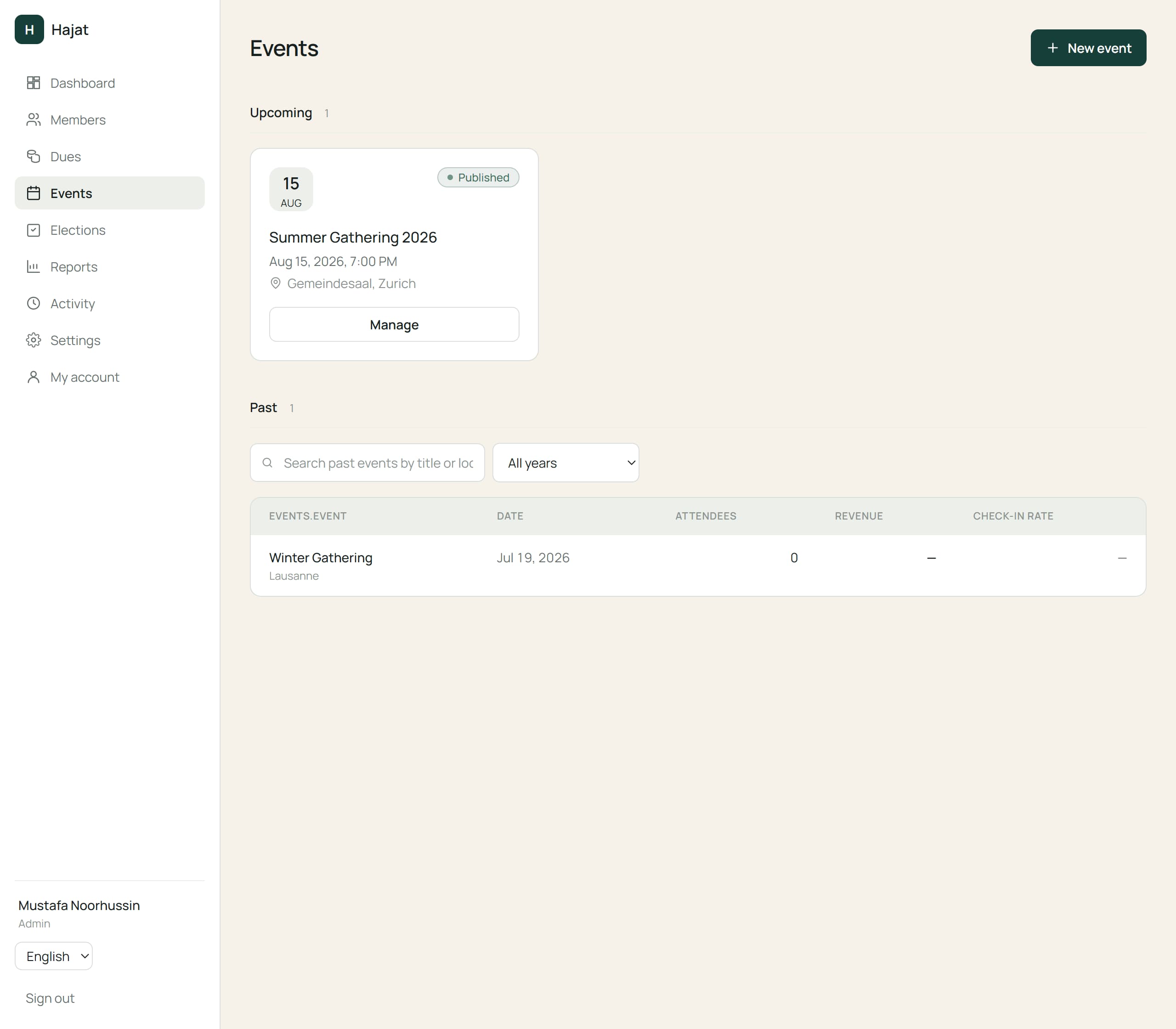This screenshot has width=1176, height=1029.
Task: Click the search magnifier icon
Action: tap(267, 462)
